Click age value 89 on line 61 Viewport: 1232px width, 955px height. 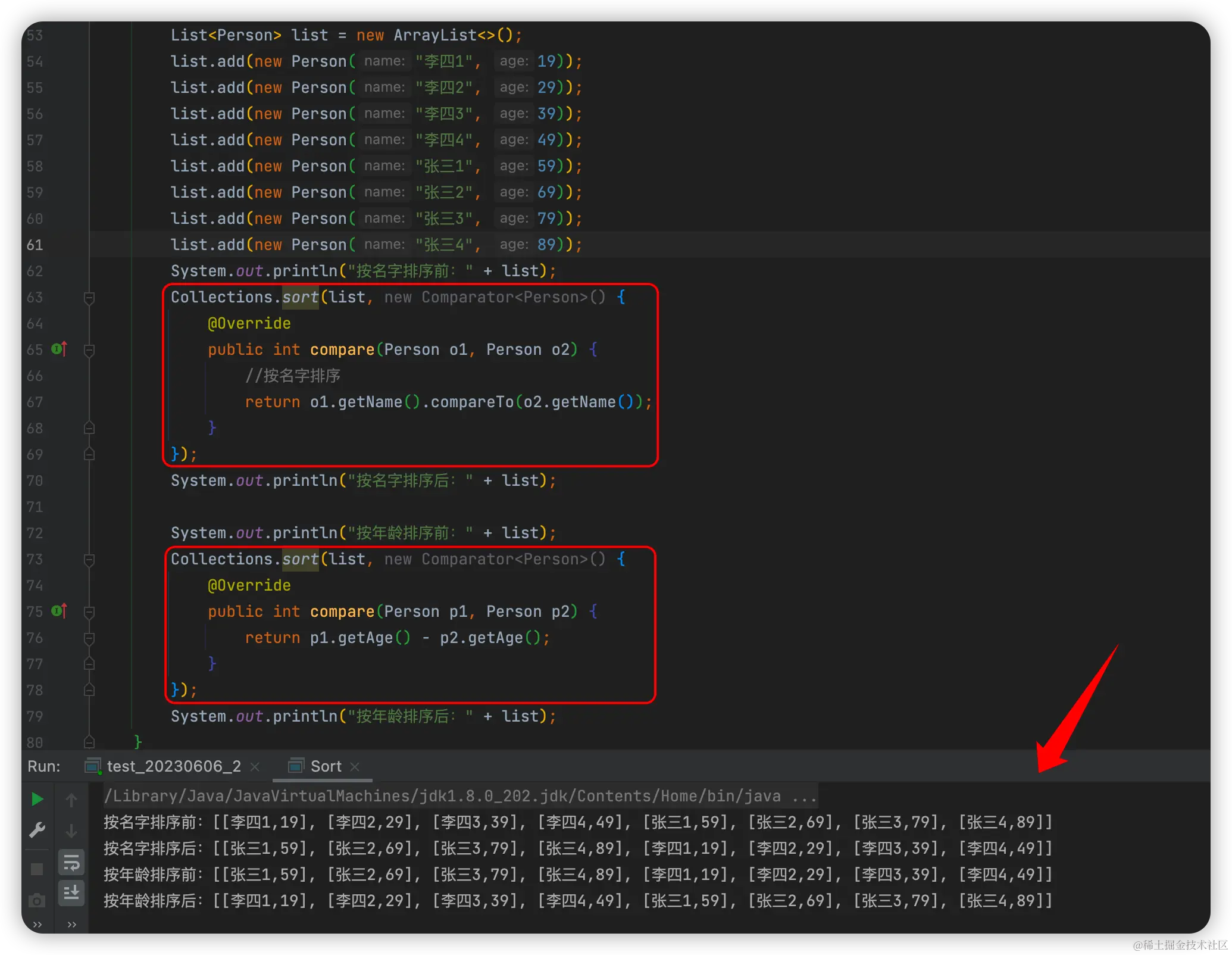tap(546, 245)
